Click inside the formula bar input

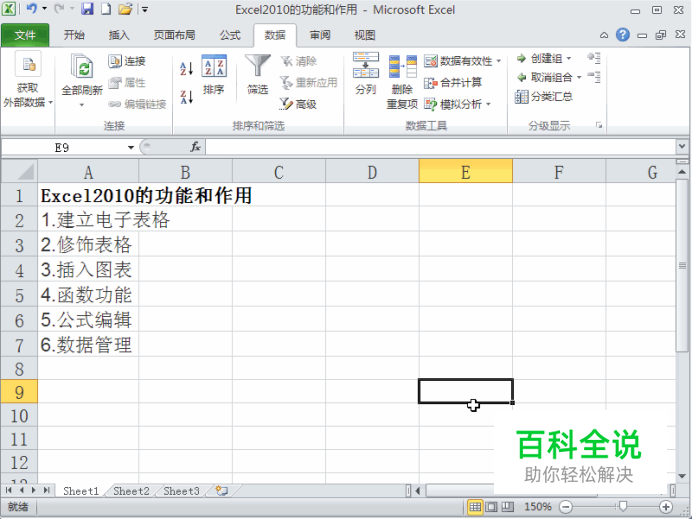(440, 147)
